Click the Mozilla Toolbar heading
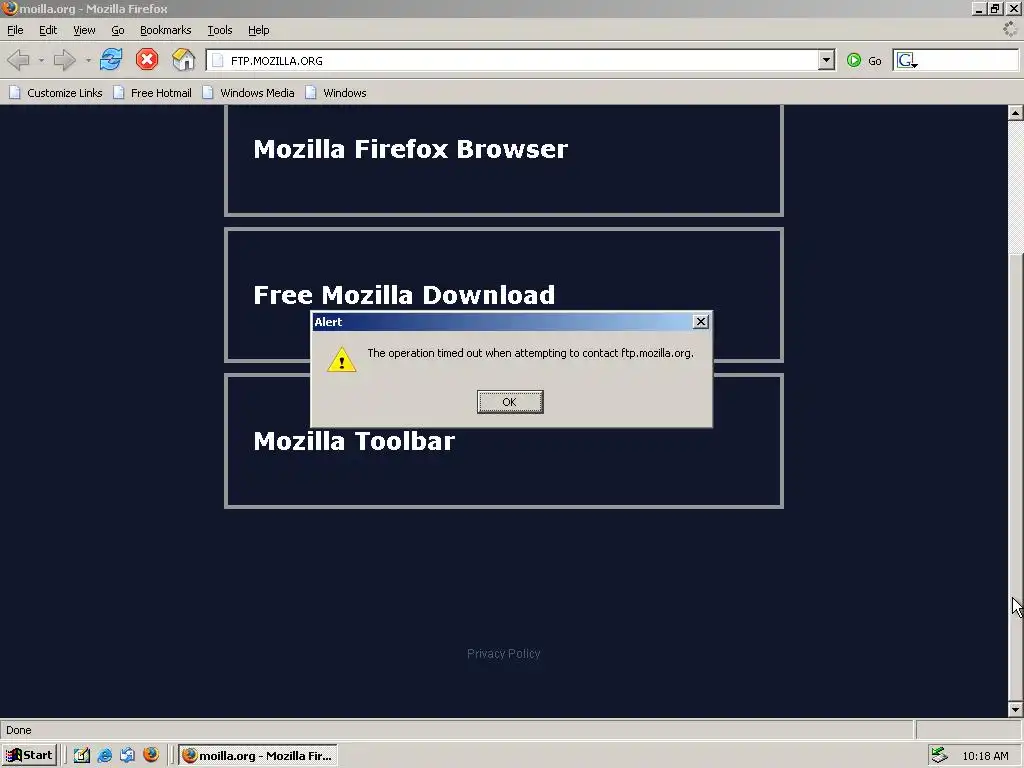Screen dimensions: 1024x768 pos(354,441)
